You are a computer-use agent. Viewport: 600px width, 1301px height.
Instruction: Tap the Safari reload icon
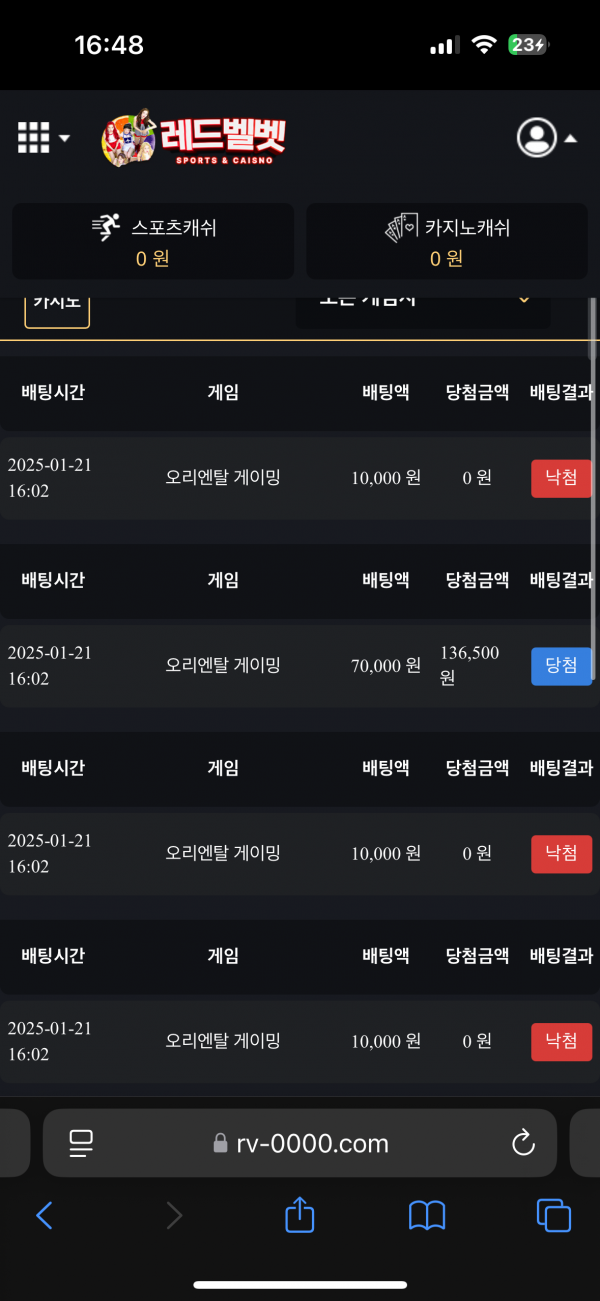coord(523,1143)
